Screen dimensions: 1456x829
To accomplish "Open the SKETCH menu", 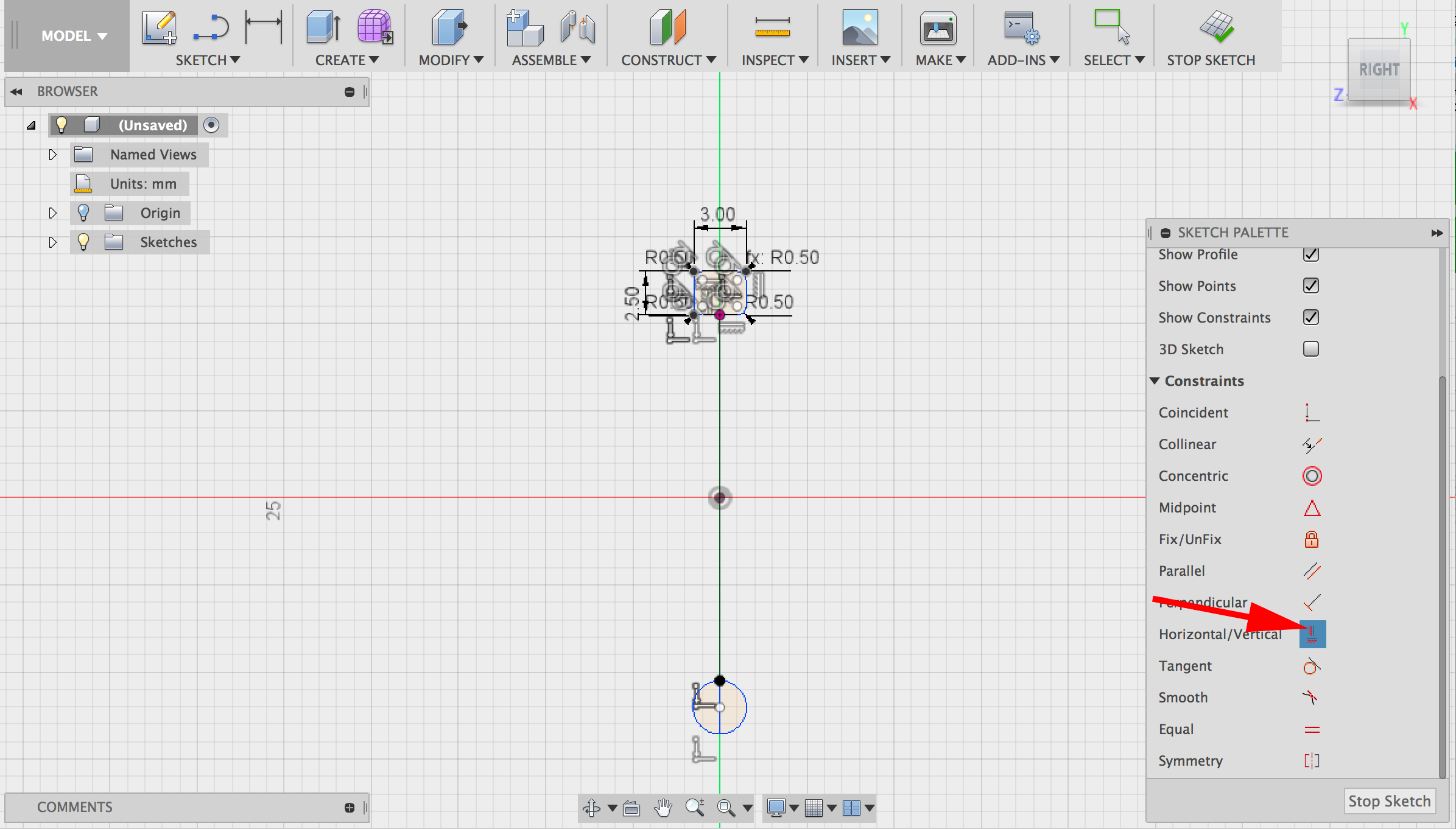I will coord(208,60).
